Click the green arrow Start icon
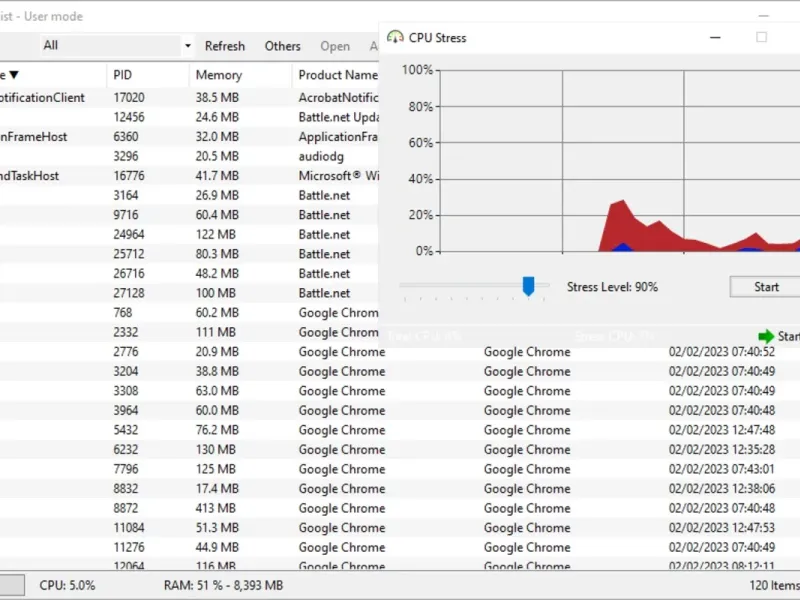This screenshot has height=600, width=800. click(766, 336)
